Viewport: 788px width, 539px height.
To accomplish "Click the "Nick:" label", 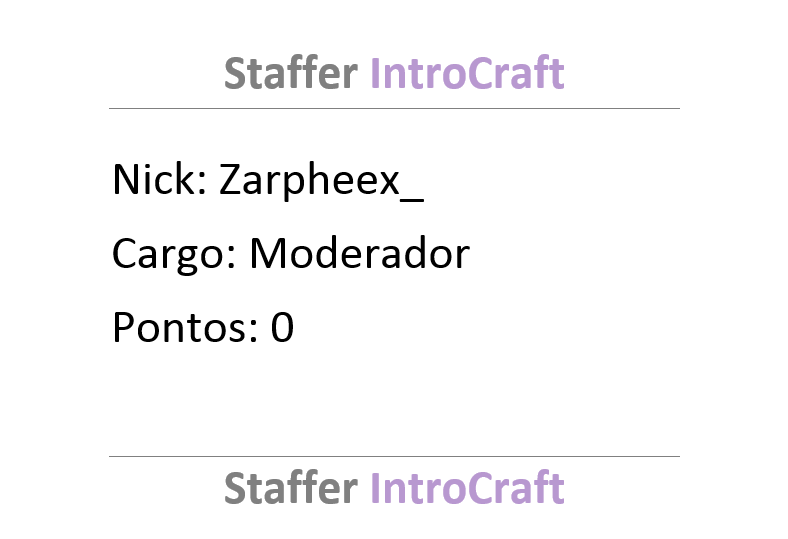I will point(159,179).
